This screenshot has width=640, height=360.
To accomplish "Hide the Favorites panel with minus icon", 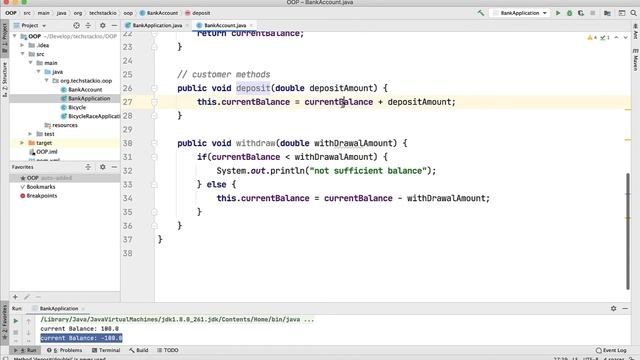I will [x=114, y=167].
